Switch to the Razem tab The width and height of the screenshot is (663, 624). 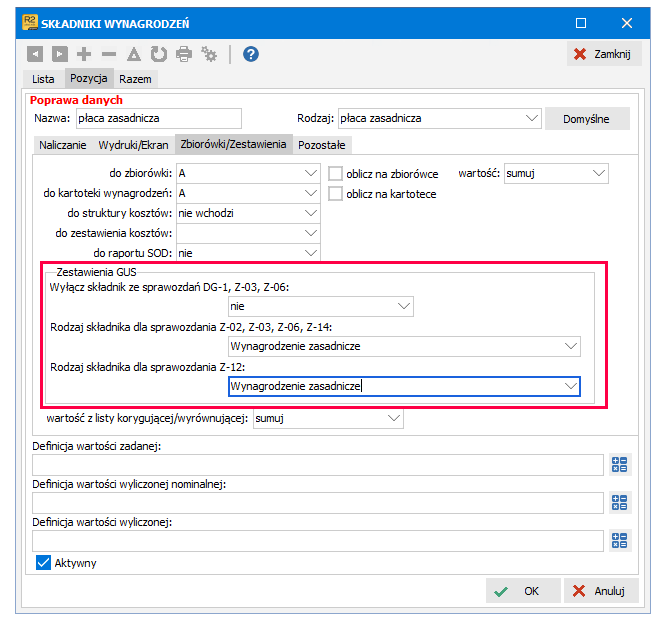[135, 79]
